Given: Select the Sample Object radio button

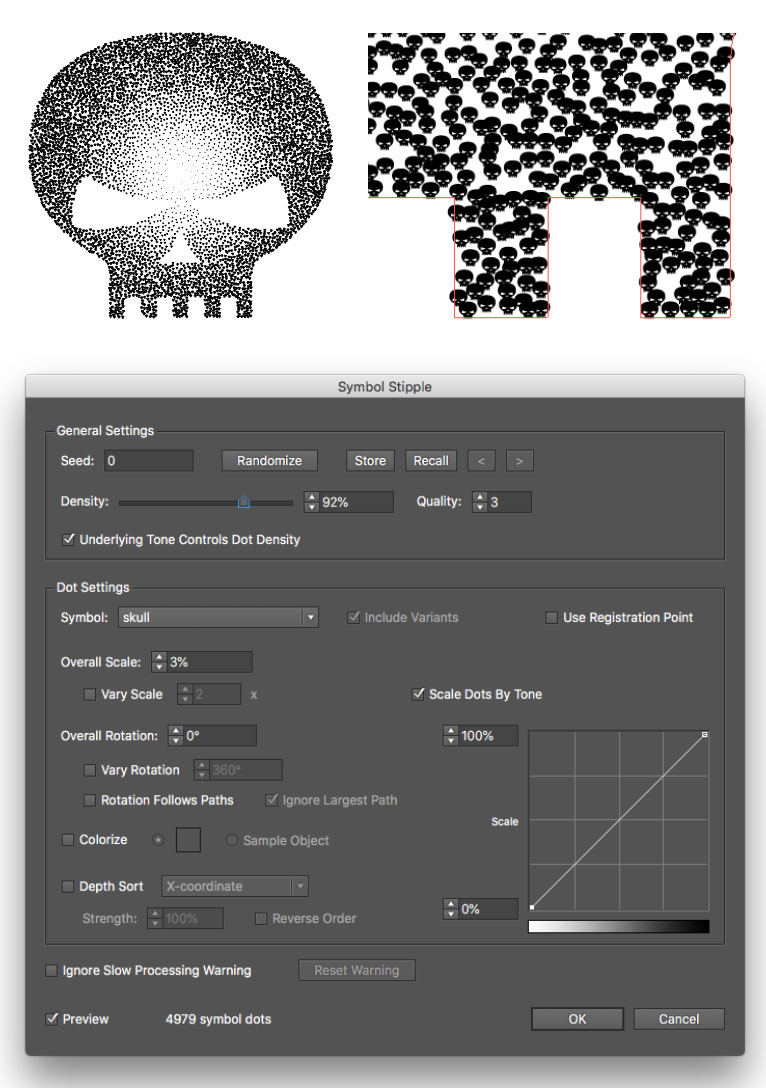Looking at the screenshot, I should [x=232, y=840].
